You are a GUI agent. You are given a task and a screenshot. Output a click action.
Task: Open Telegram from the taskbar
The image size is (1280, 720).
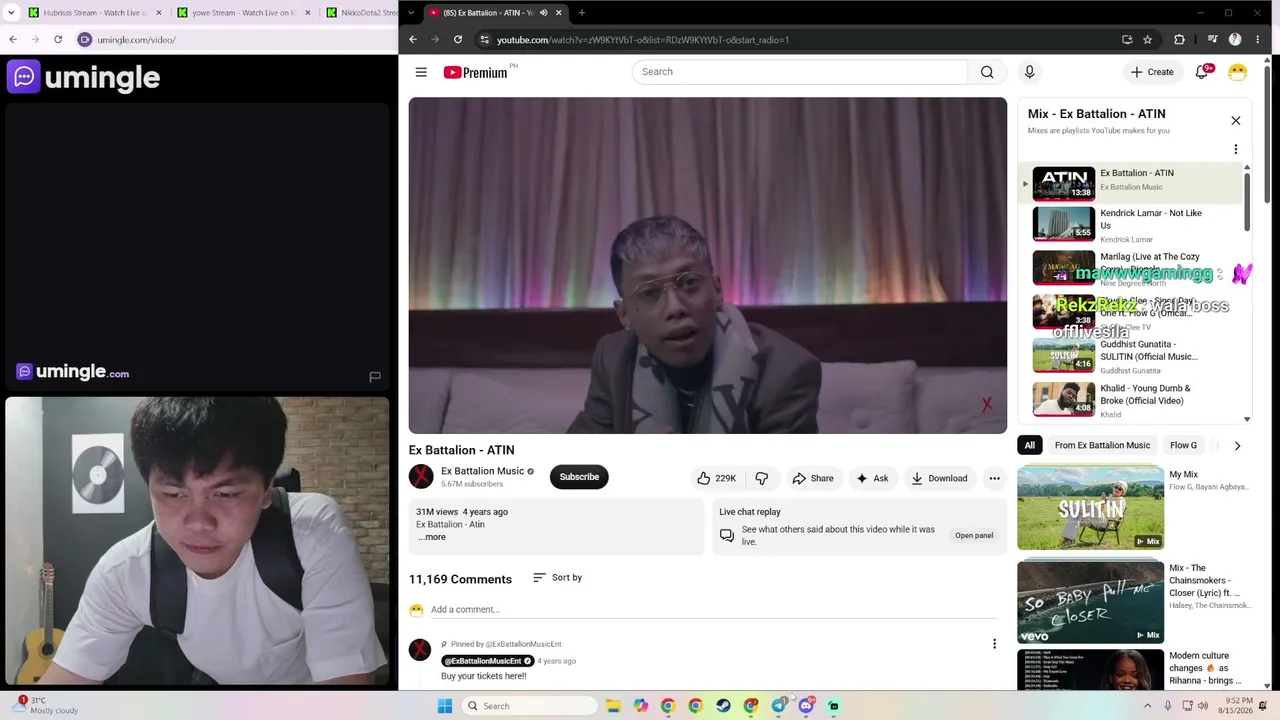pos(779,706)
